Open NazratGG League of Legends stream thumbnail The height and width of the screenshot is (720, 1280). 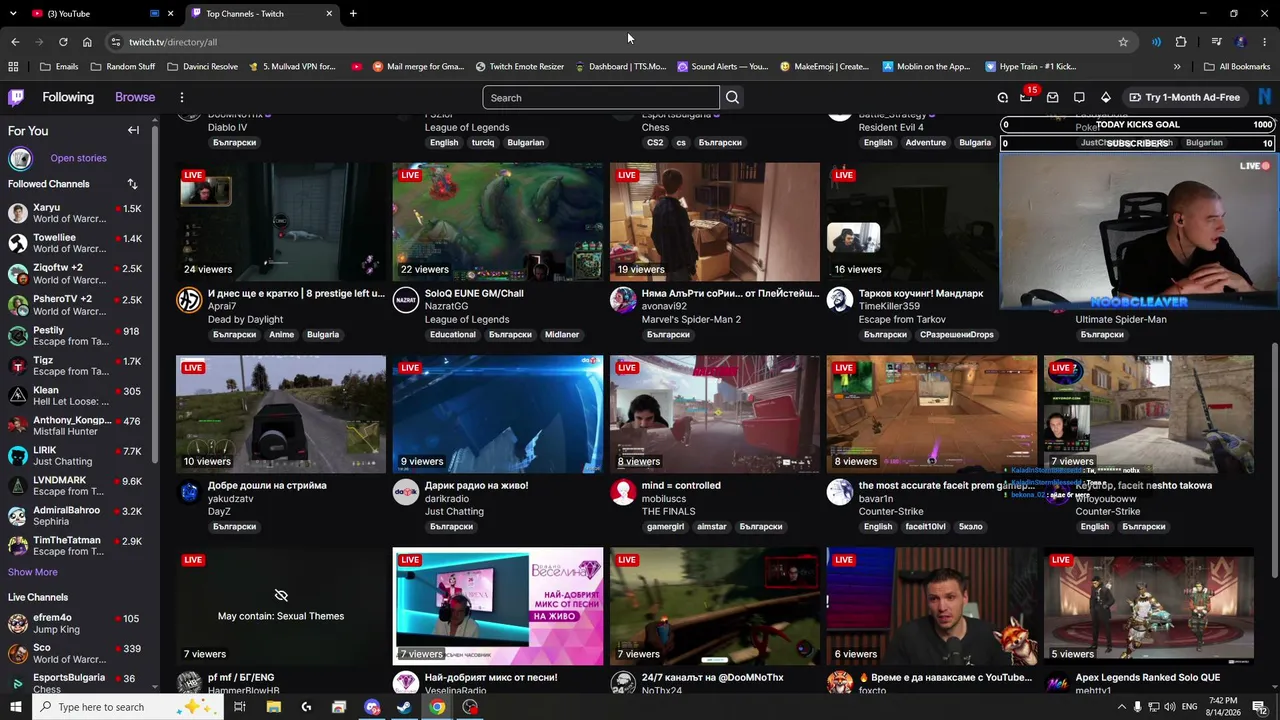(498, 222)
